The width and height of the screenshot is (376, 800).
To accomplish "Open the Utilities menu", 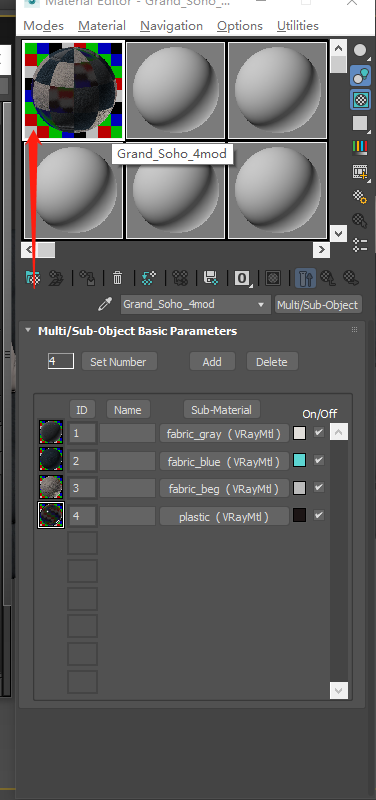I will pos(298,26).
